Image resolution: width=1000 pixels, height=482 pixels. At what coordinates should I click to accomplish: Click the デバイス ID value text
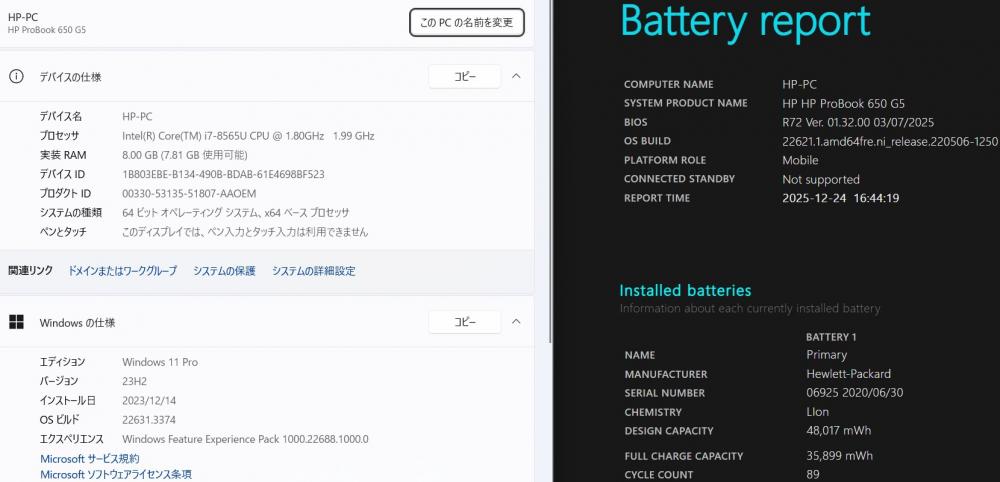pos(223,174)
